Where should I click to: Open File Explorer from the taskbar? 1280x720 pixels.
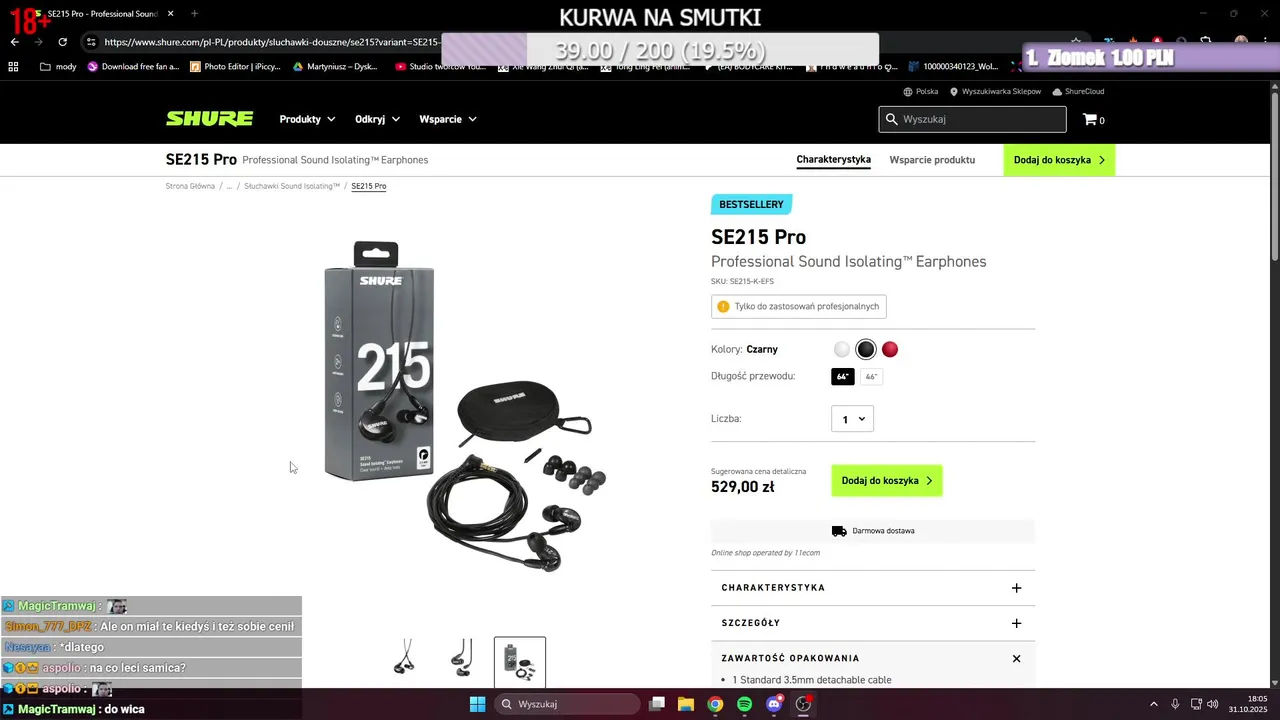(686, 704)
